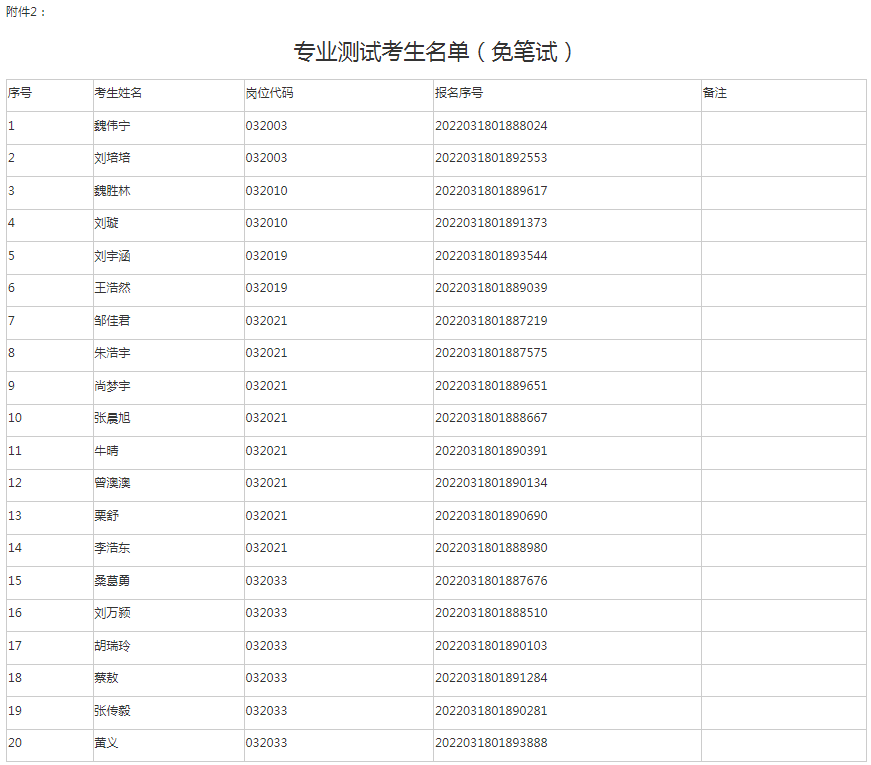Image resolution: width=871 pixels, height=765 pixels.
Task: Click the name 魏伟宁 in row 1
Action: click(112, 126)
